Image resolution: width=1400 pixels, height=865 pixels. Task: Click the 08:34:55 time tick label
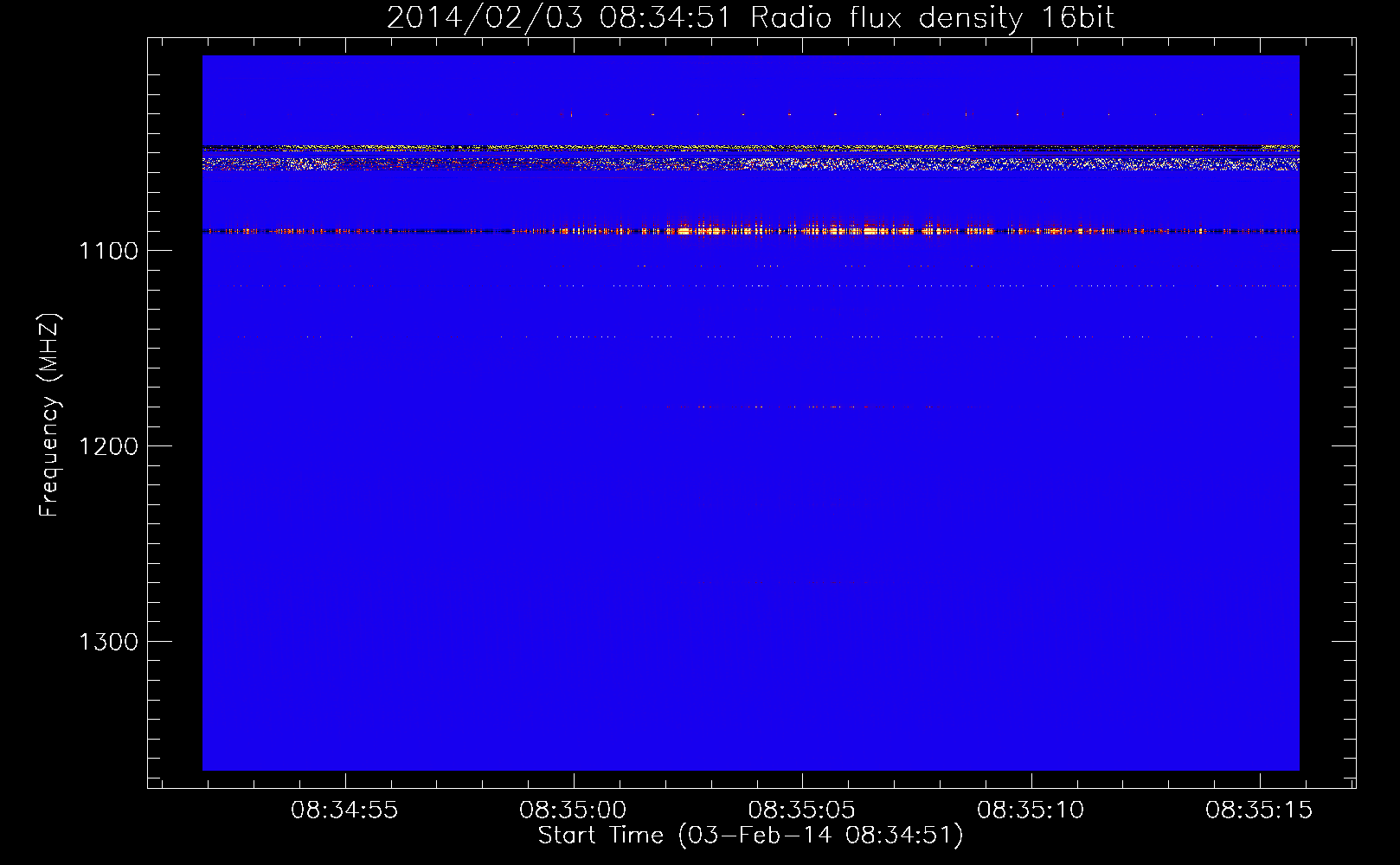[x=344, y=811]
